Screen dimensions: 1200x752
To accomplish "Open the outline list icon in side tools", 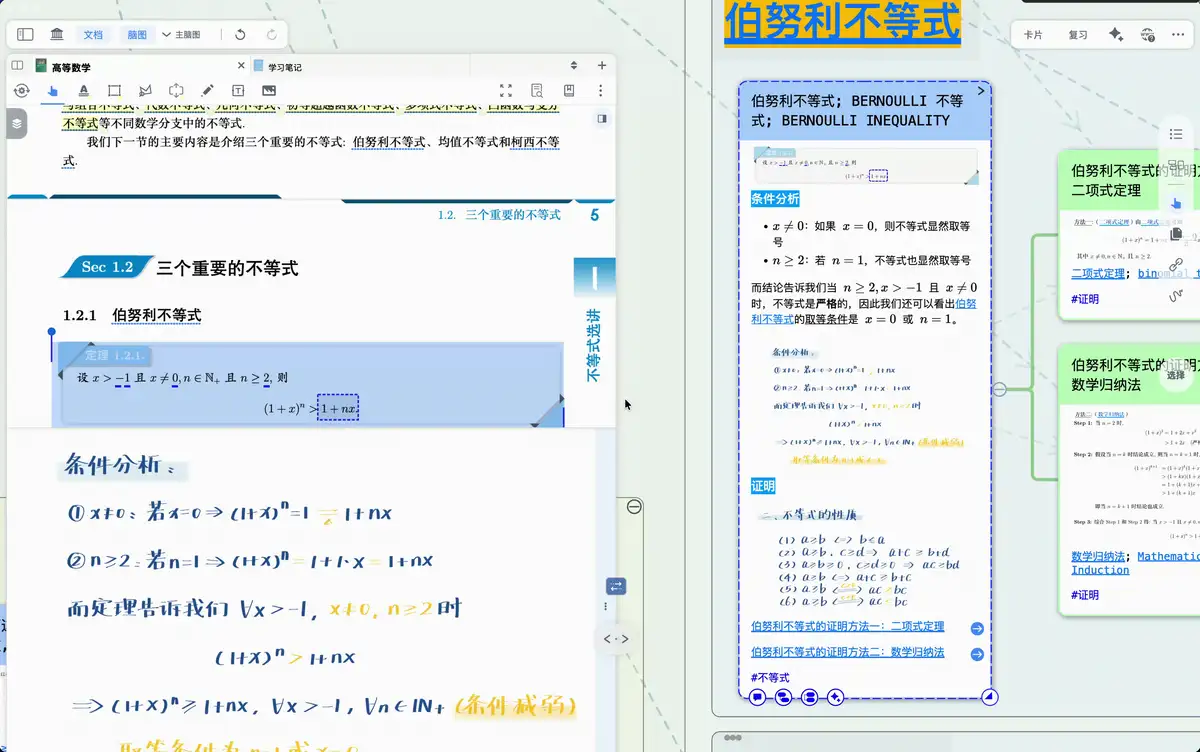I will [x=1176, y=134].
